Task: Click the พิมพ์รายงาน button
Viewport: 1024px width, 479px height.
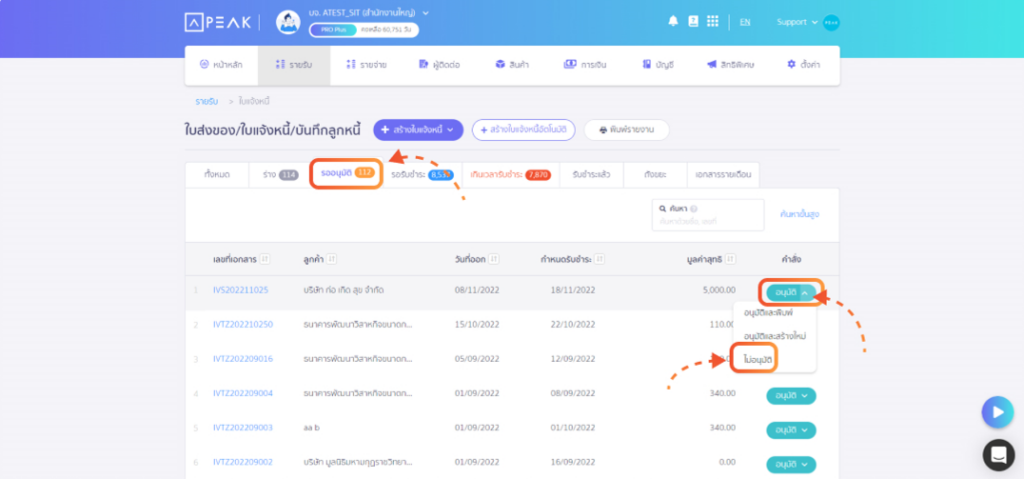Action: click(x=626, y=130)
